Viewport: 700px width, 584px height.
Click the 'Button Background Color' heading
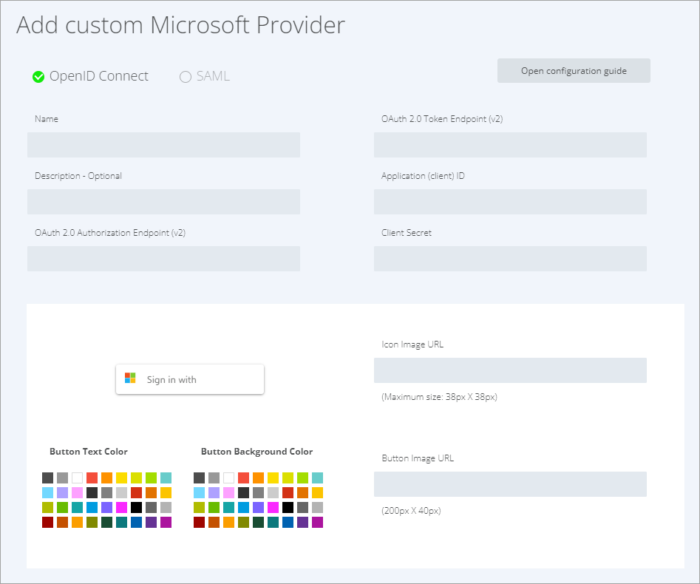257,451
